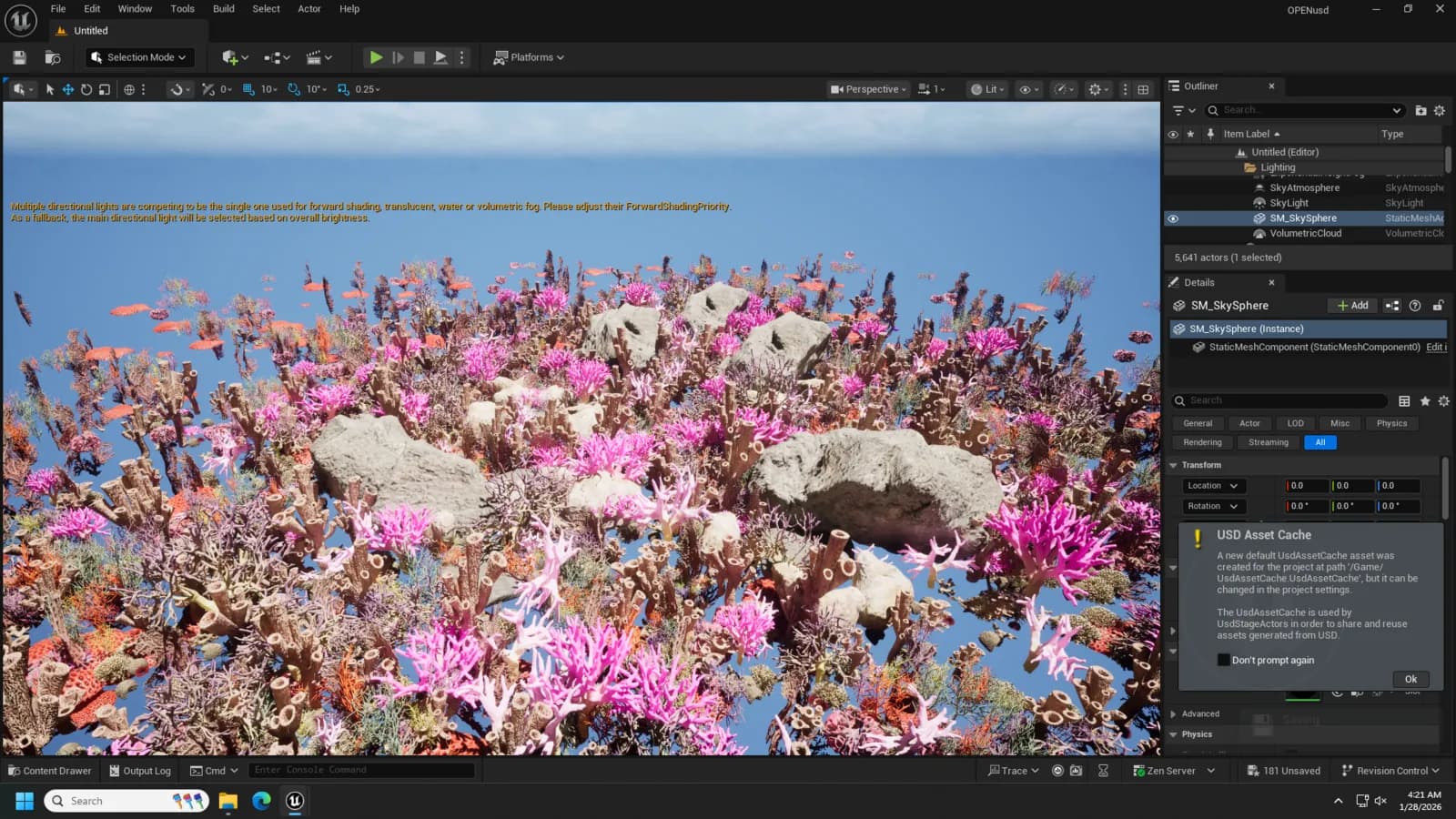Expand the Perspective viewport type menu

click(868, 89)
